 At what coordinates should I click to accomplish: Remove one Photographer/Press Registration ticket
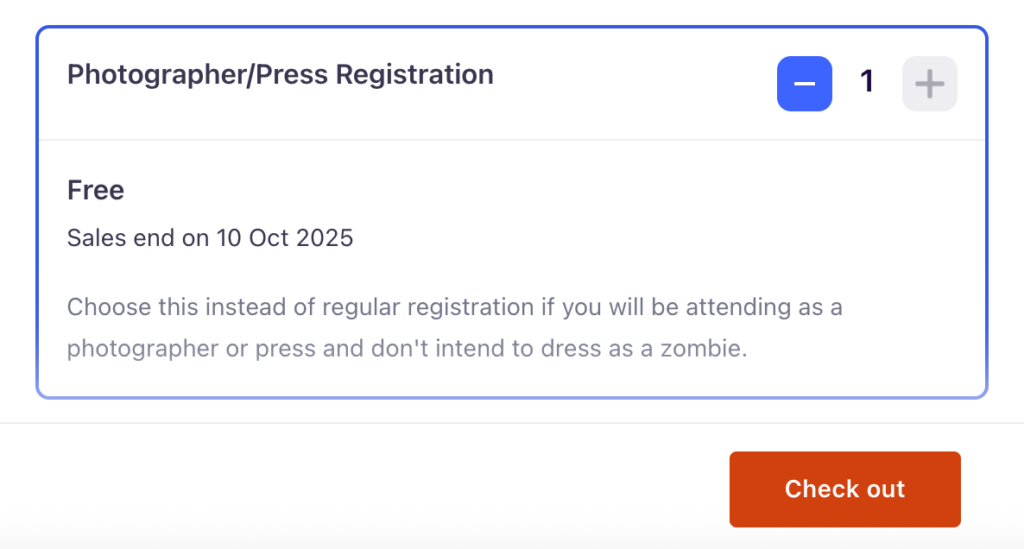point(804,84)
